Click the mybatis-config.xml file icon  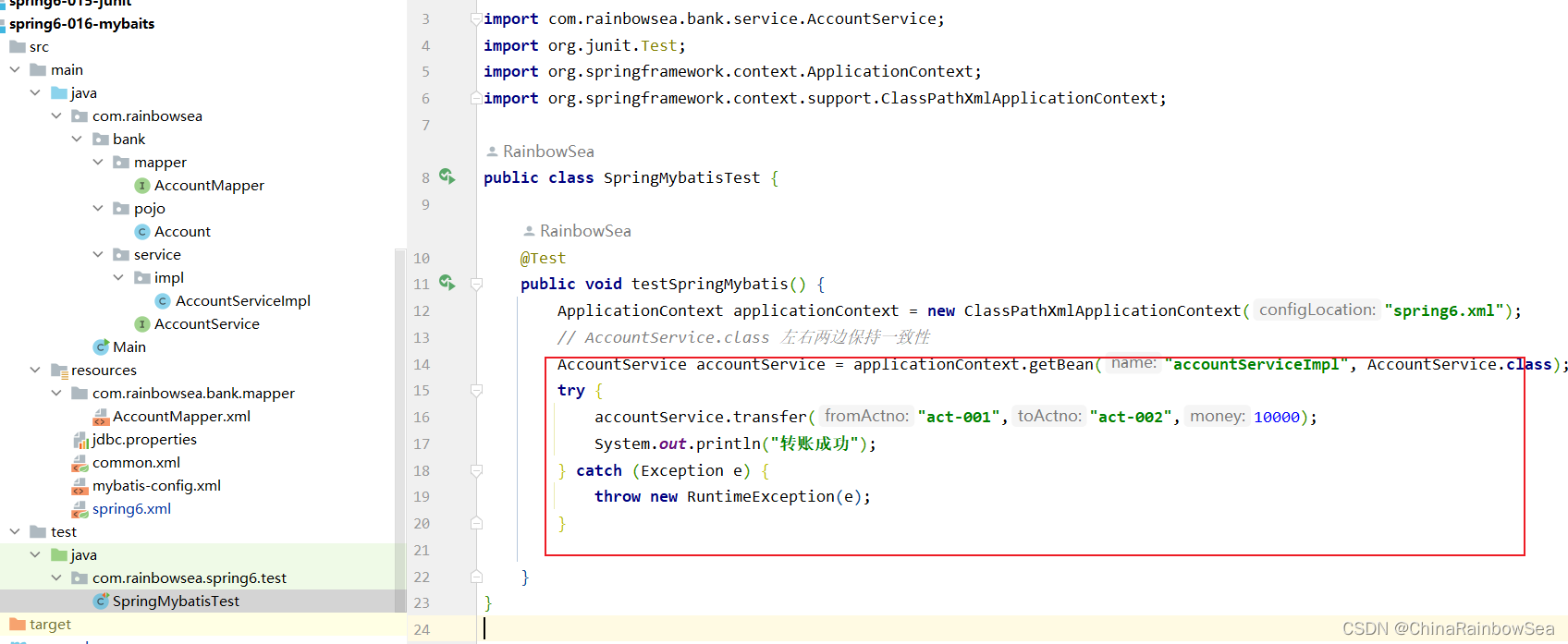[80, 486]
